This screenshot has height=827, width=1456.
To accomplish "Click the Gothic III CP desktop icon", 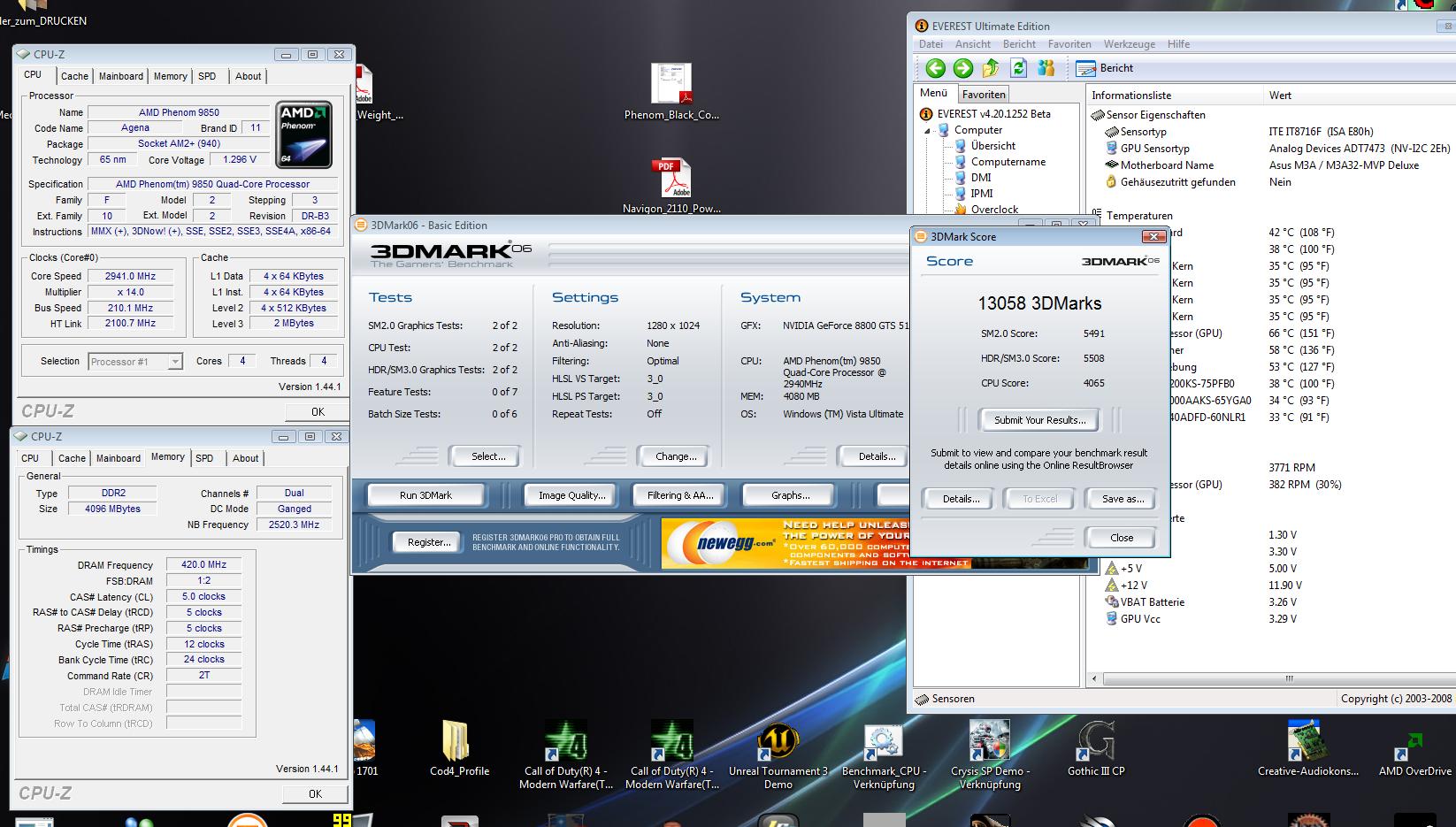I will pyautogui.click(x=1096, y=747).
